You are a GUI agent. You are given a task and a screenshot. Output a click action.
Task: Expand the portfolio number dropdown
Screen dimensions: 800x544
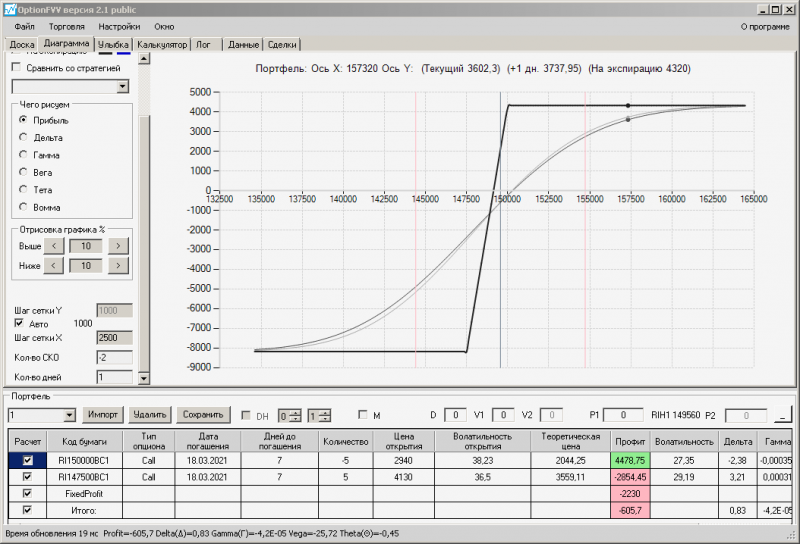(x=69, y=415)
